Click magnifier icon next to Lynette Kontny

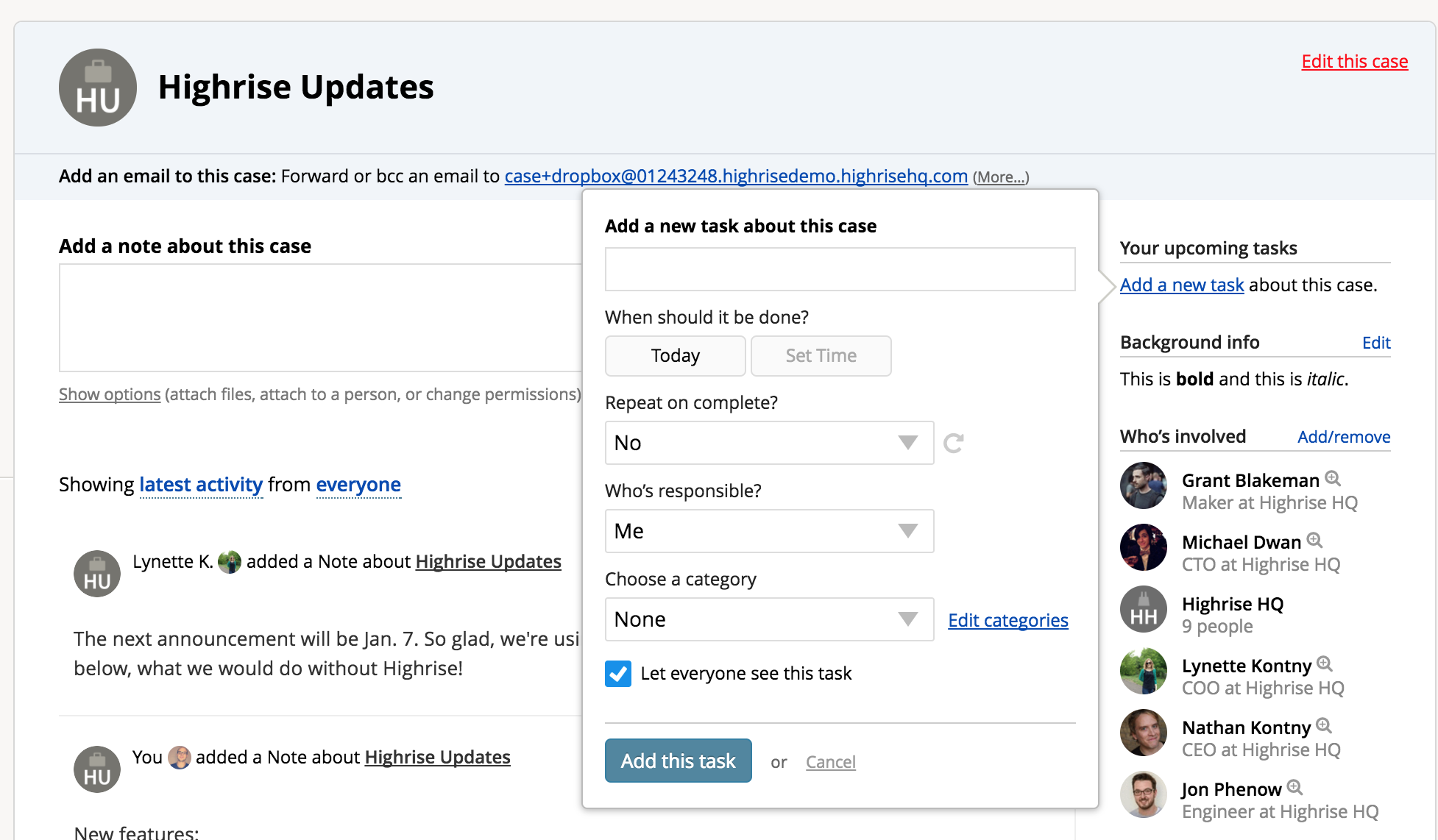(1325, 663)
